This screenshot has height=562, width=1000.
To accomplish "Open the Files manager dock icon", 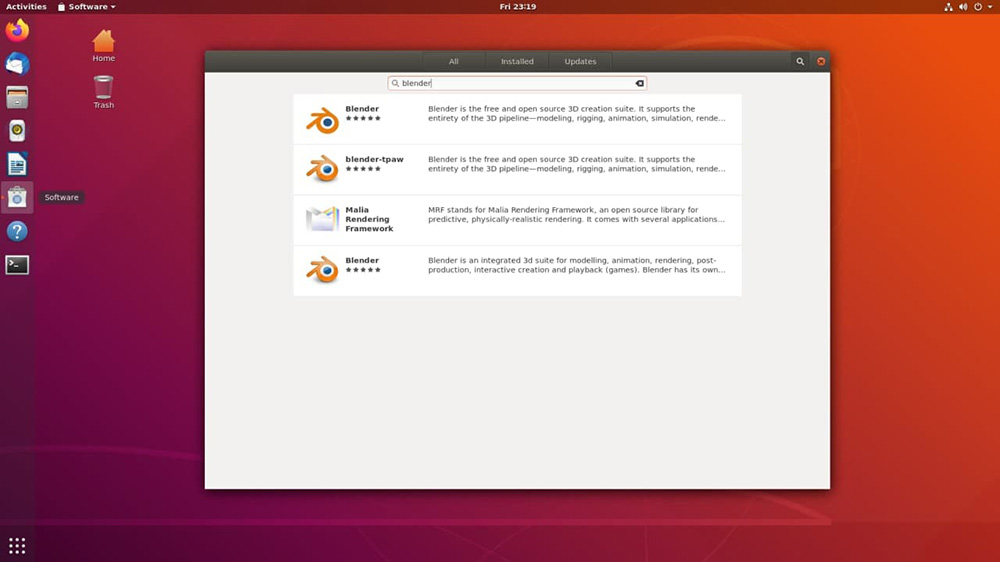I will [x=17, y=98].
